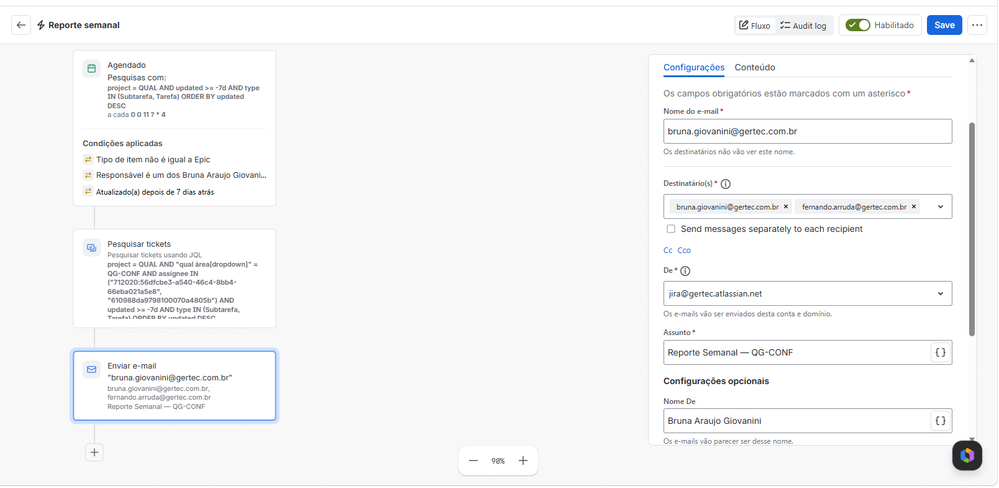The image size is (999, 488).
Task: Click the Nome do e-mail input field
Action: pyautogui.click(x=807, y=131)
